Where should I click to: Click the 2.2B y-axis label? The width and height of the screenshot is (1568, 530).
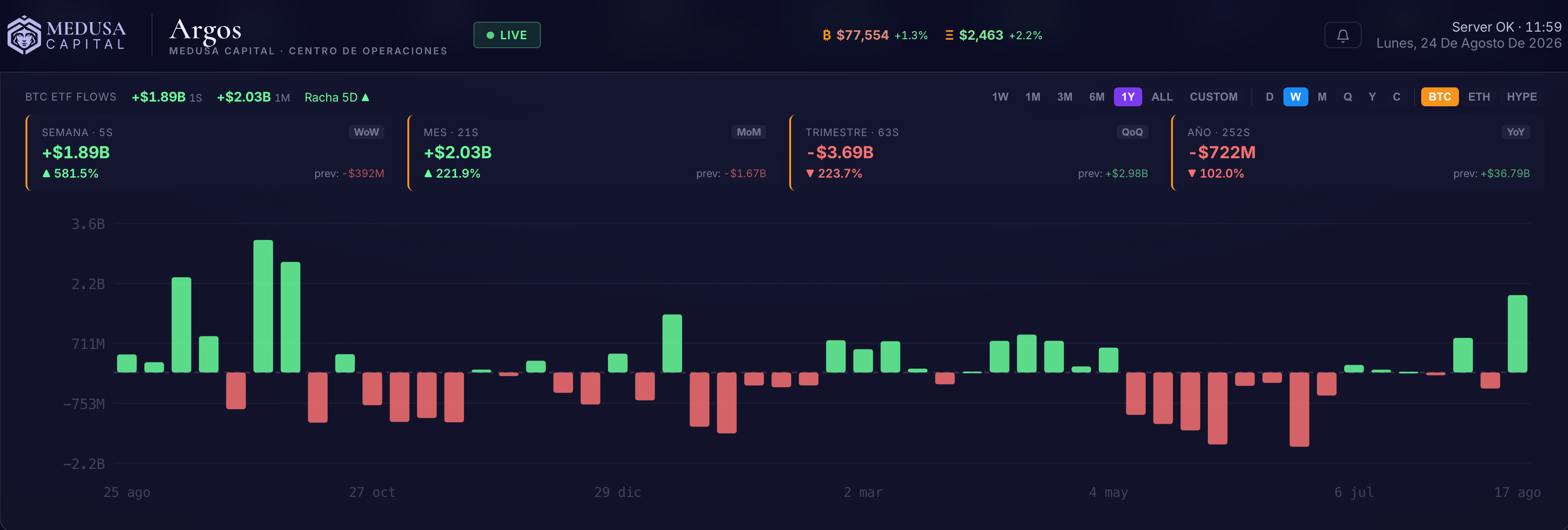click(88, 284)
